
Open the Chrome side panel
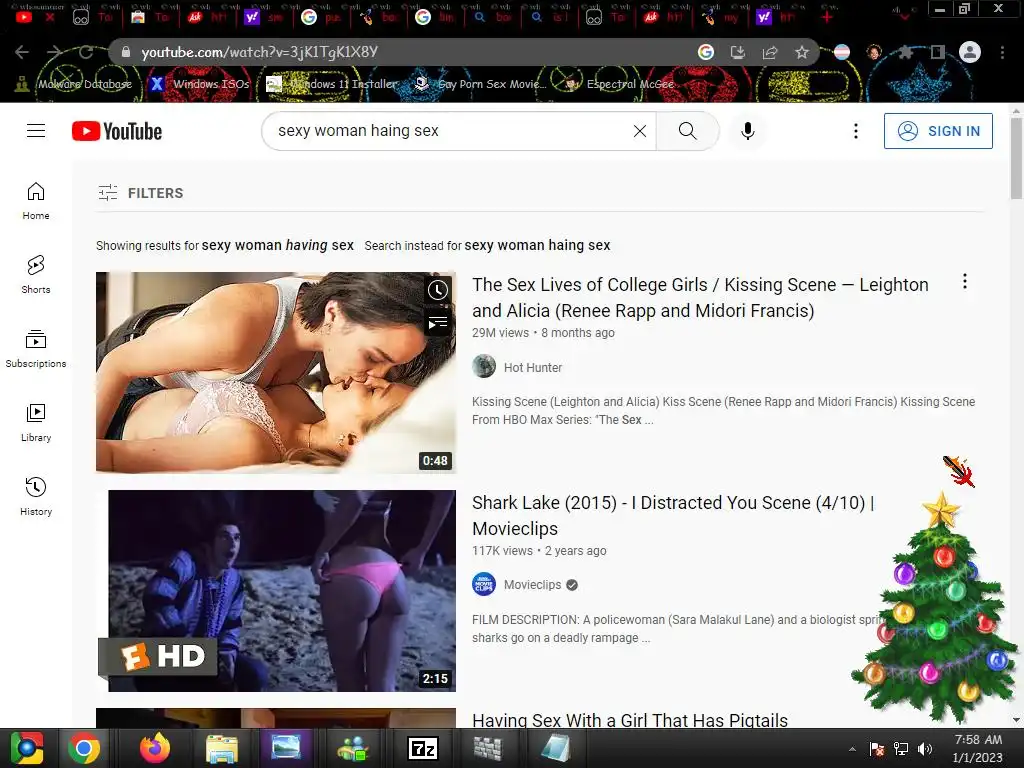point(937,52)
